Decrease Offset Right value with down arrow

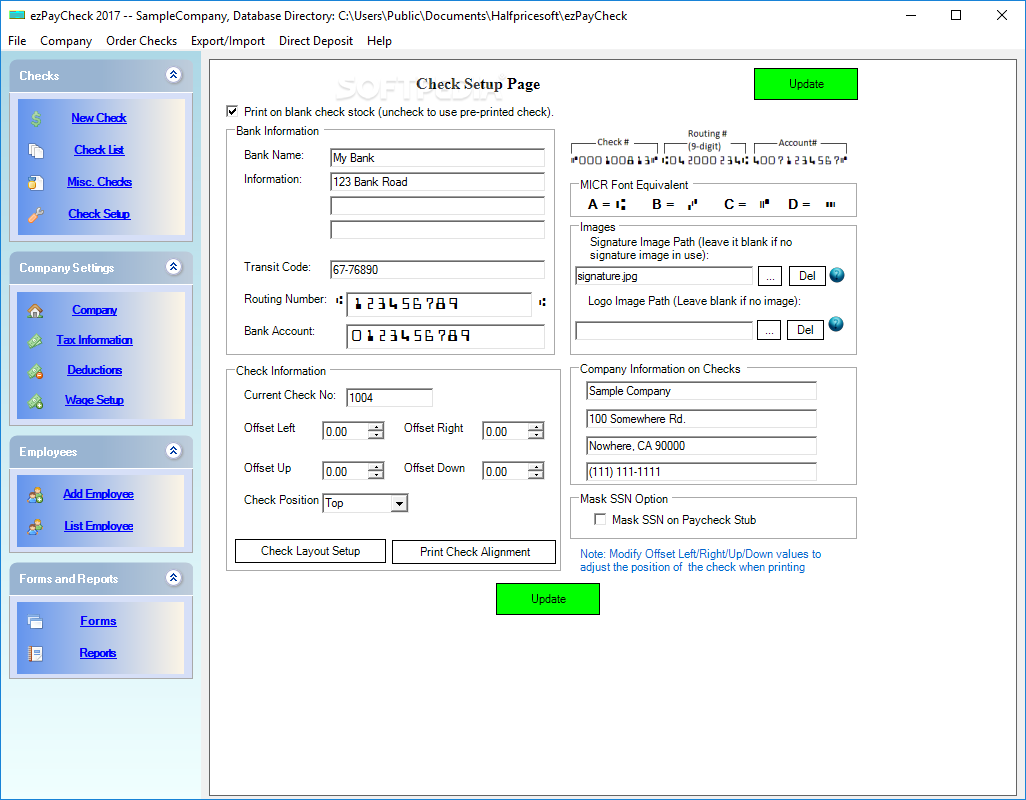pyautogui.click(x=537, y=435)
